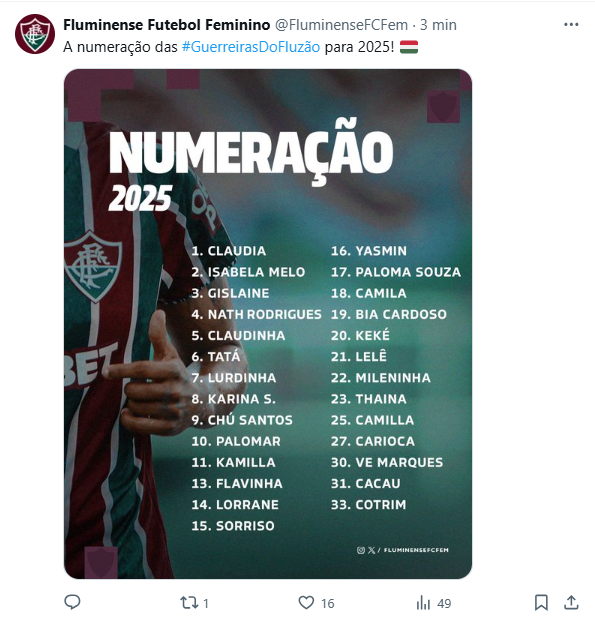
Task: Click the tweet text 'A numeração das'
Action: click(120, 47)
